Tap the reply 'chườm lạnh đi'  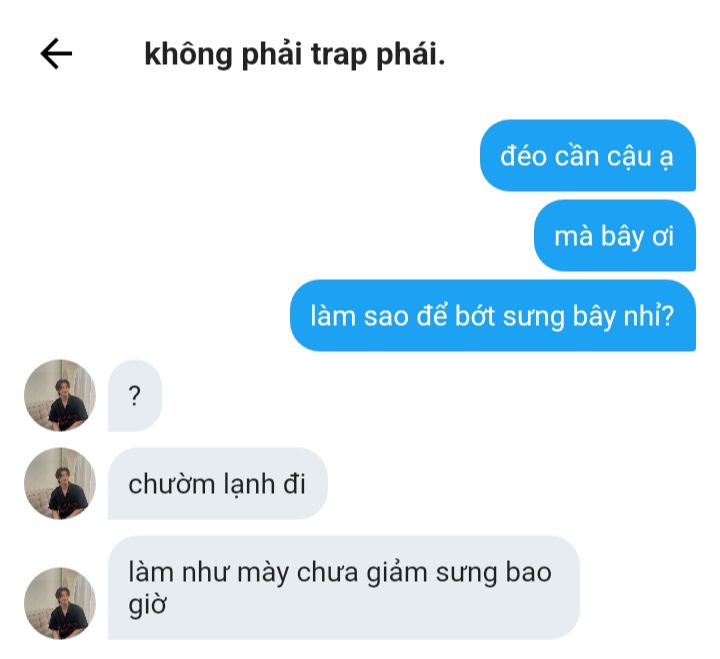click(x=218, y=484)
